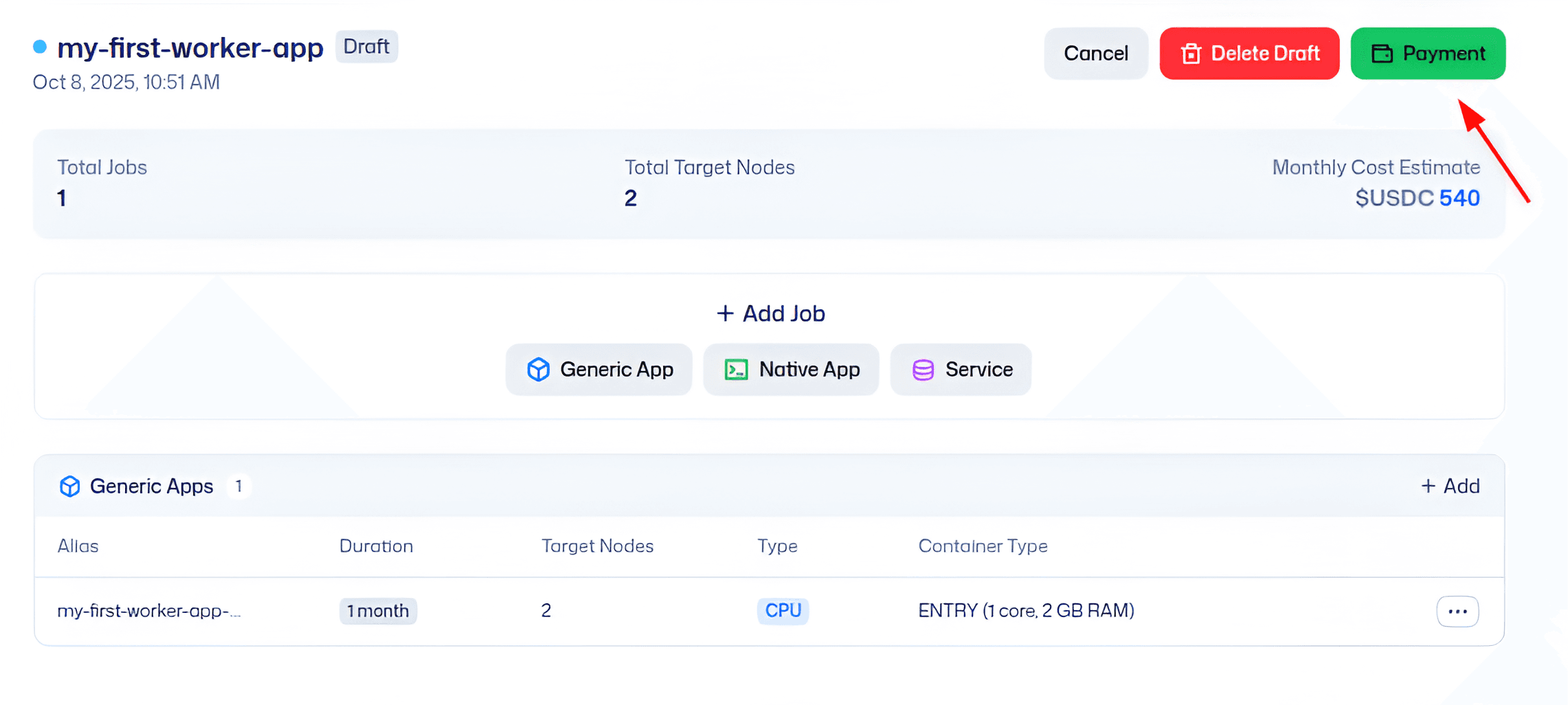
Task: Click the Add link in Generic Apps
Action: [1450, 486]
